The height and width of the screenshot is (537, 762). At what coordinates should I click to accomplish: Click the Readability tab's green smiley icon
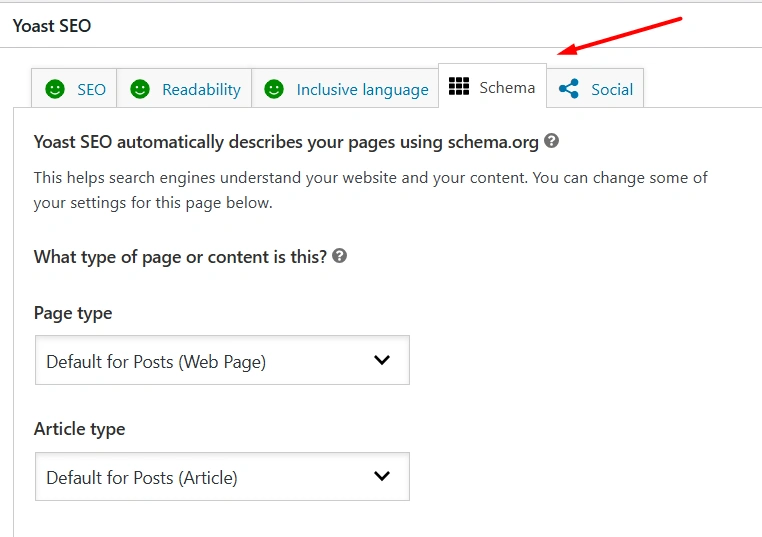coord(140,89)
